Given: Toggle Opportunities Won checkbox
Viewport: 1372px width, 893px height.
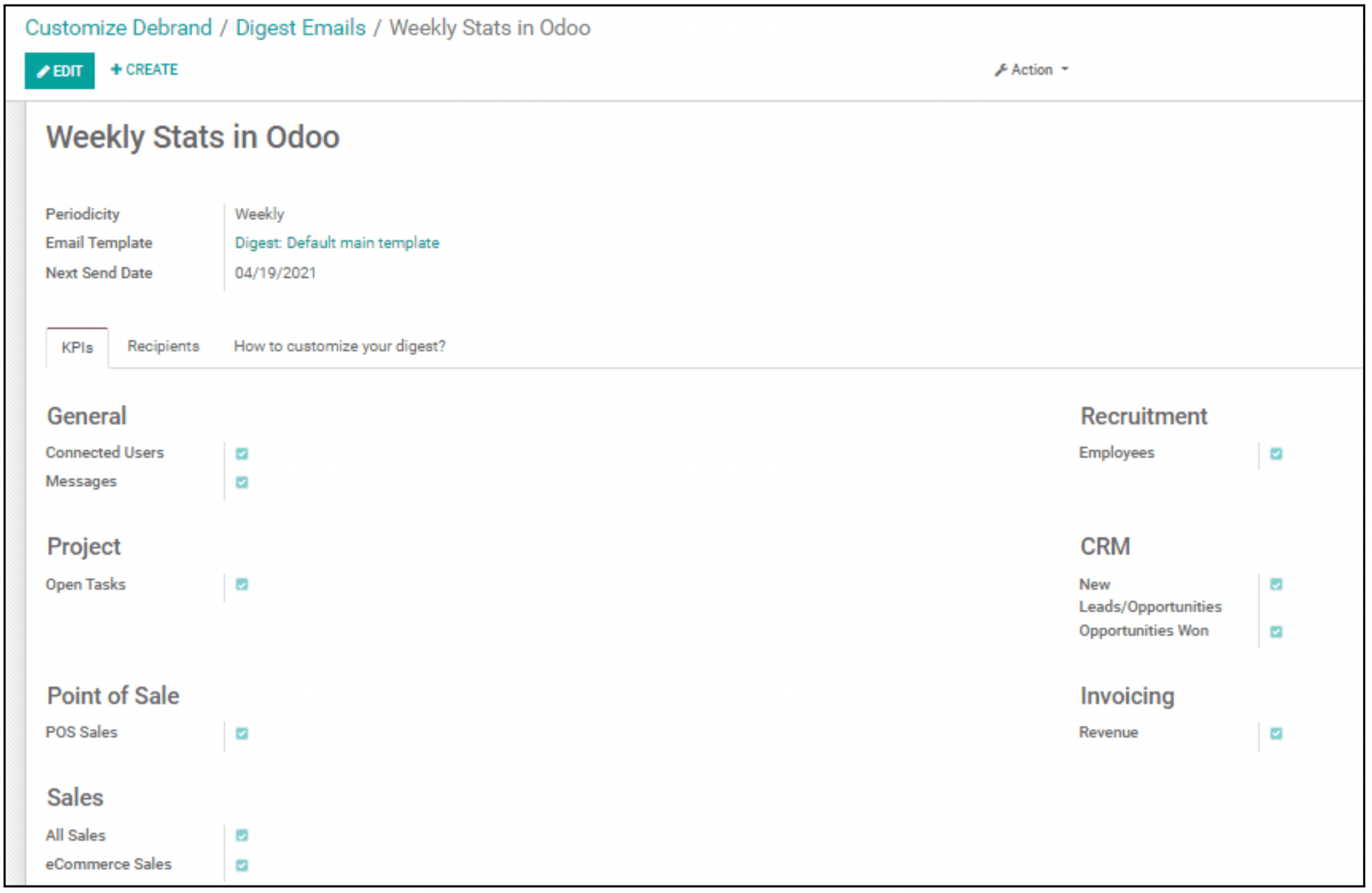Looking at the screenshot, I should tap(1277, 632).
